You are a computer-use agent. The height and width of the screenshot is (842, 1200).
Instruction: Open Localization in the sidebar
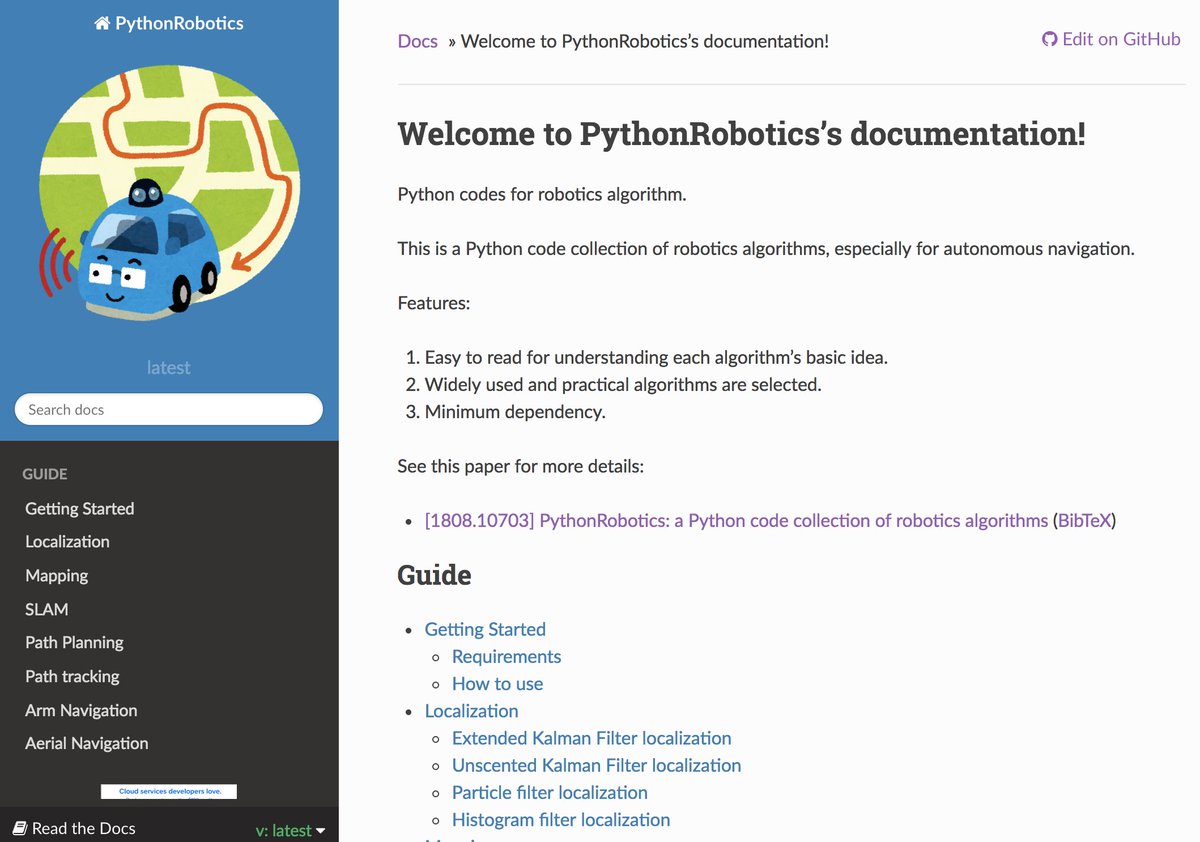(67, 541)
